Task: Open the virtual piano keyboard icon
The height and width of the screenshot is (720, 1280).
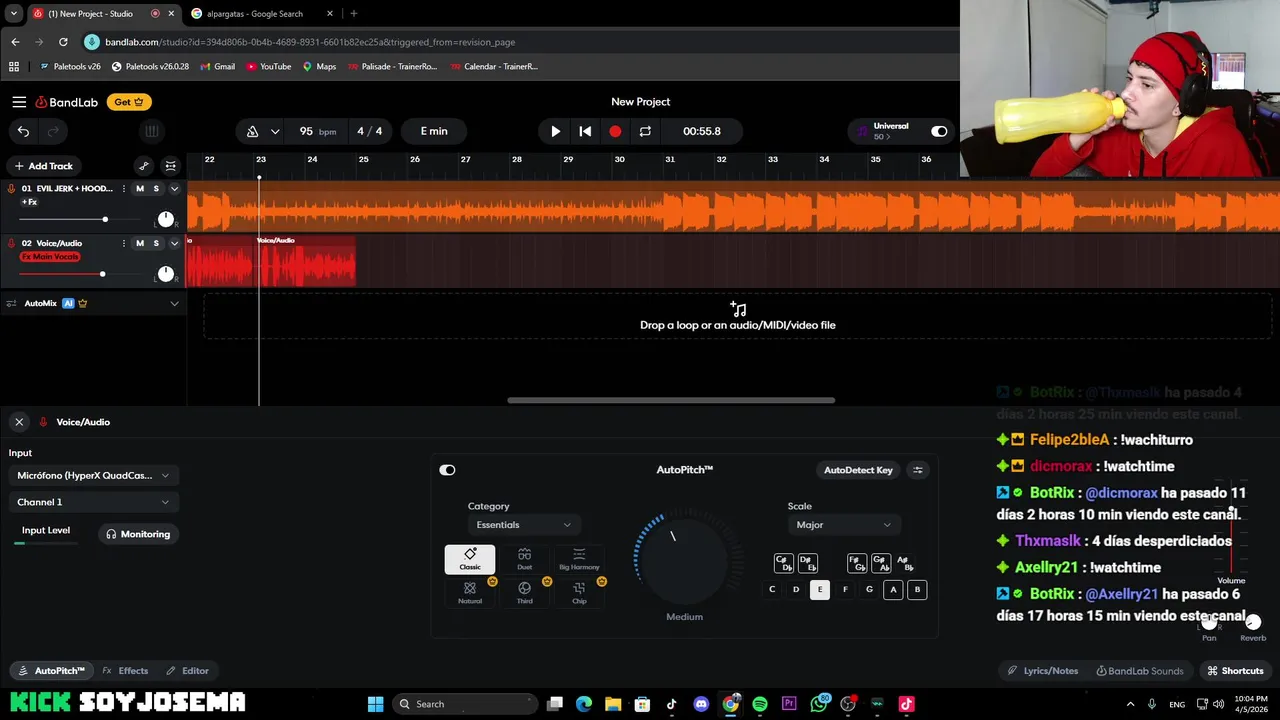Action: coord(151,131)
